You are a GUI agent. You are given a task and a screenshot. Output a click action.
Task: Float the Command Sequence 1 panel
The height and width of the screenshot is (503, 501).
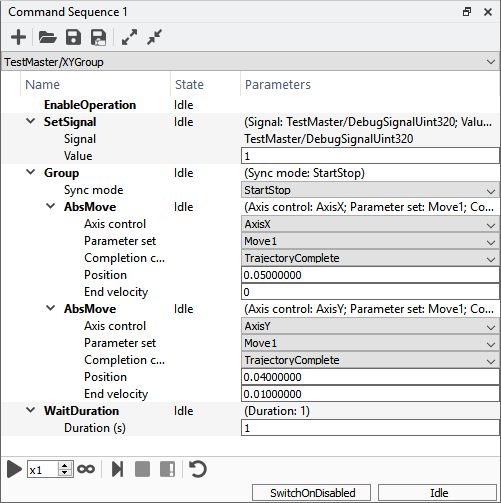[x=467, y=12]
